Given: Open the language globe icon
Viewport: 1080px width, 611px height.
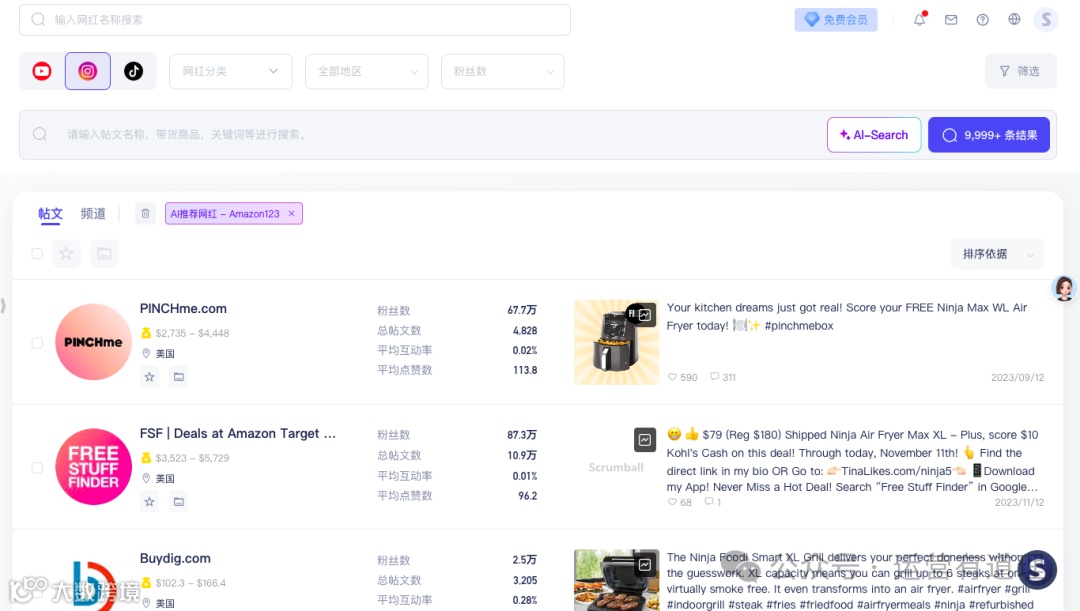Looking at the screenshot, I should 1015,19.
